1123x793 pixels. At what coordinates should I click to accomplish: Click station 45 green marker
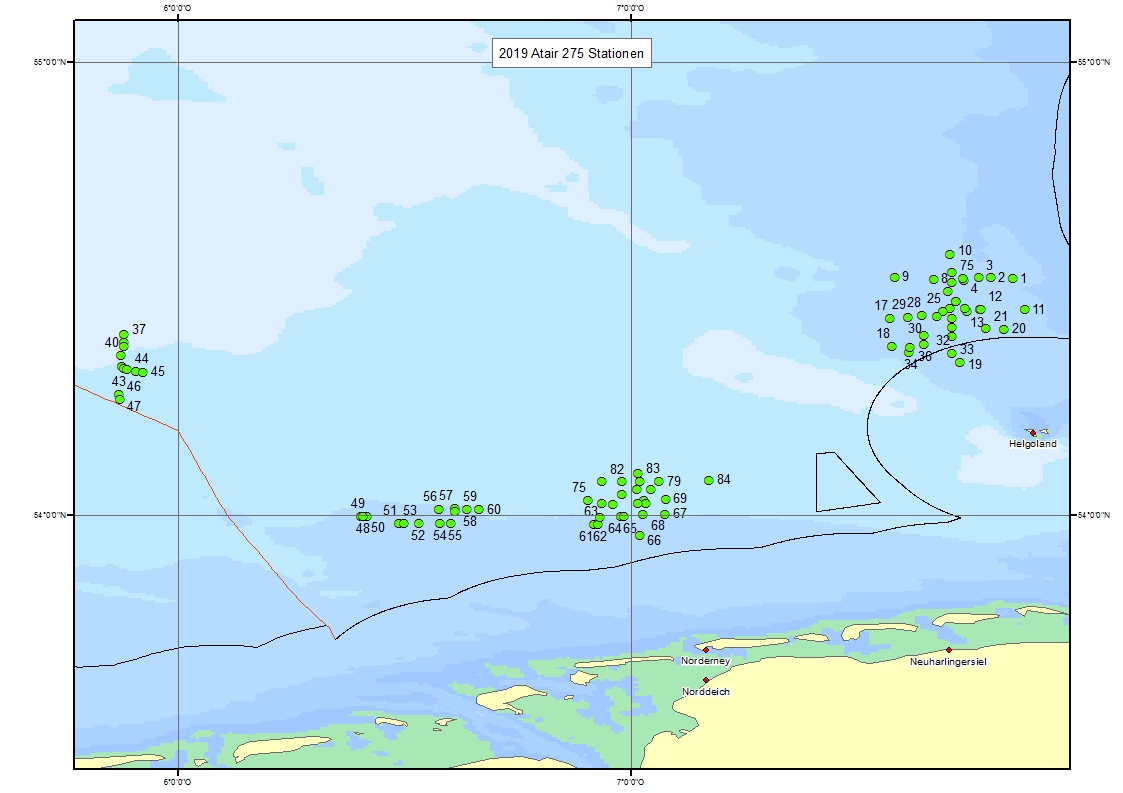coord(143,372)
